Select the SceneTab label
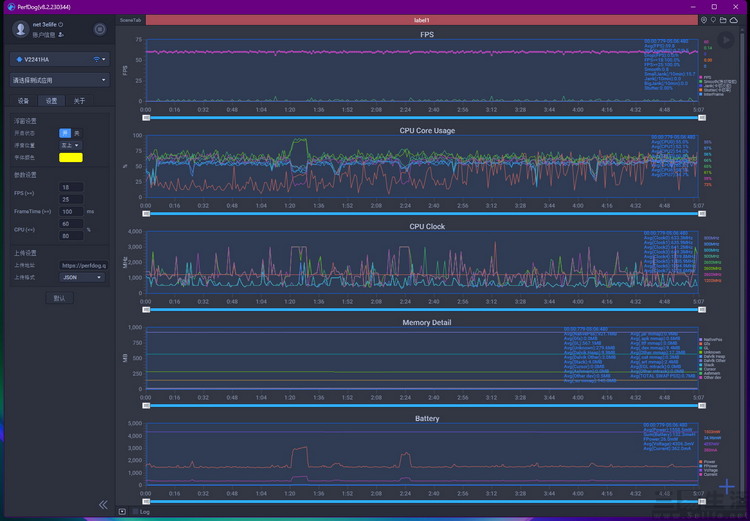The image size is (750, 521). coord(130,20)
